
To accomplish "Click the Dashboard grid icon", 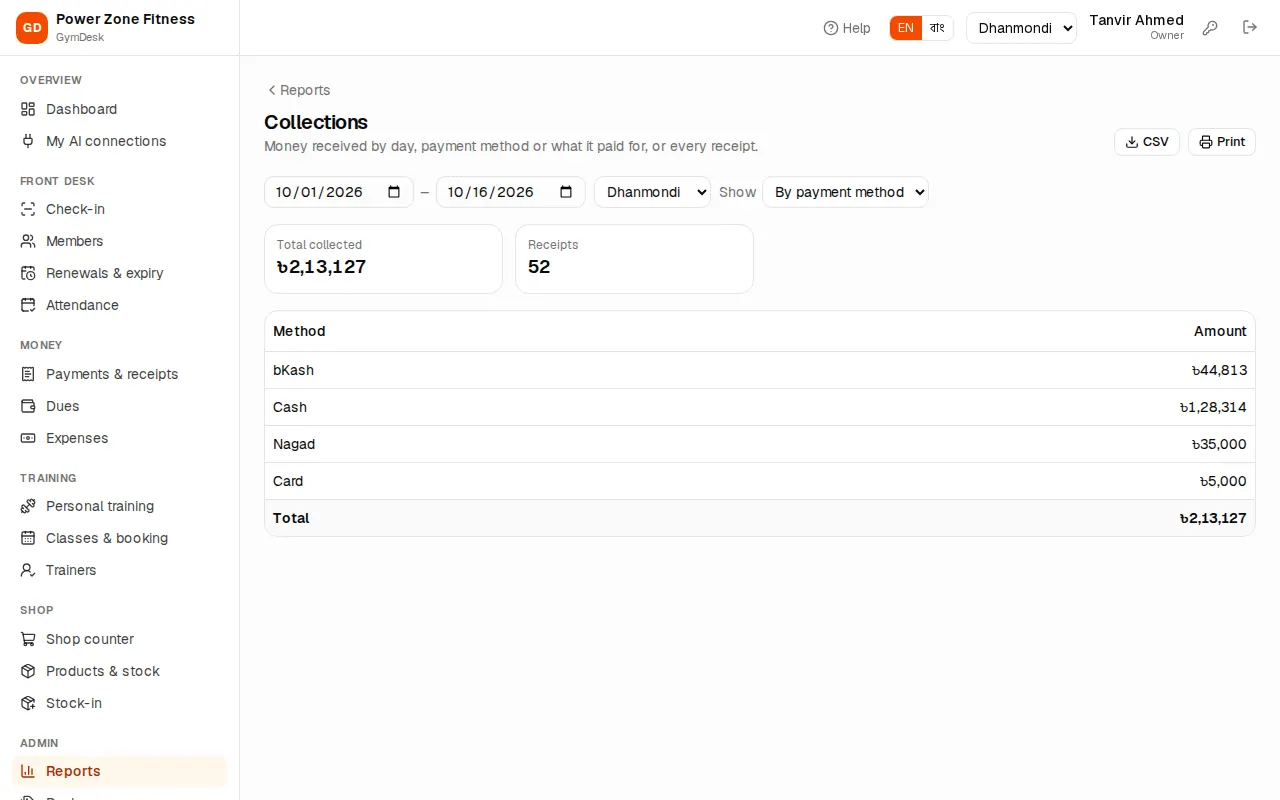I will click(28, 109).
